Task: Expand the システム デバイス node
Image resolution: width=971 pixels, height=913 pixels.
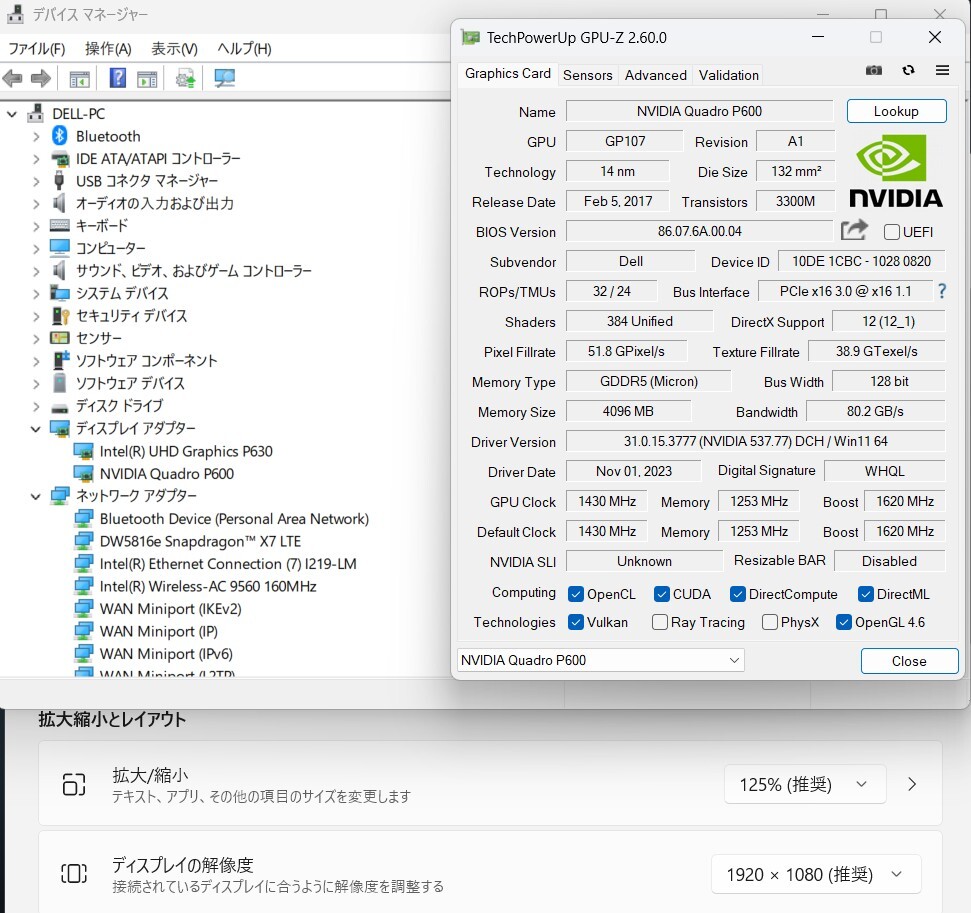Action: [x=36, y=294]
